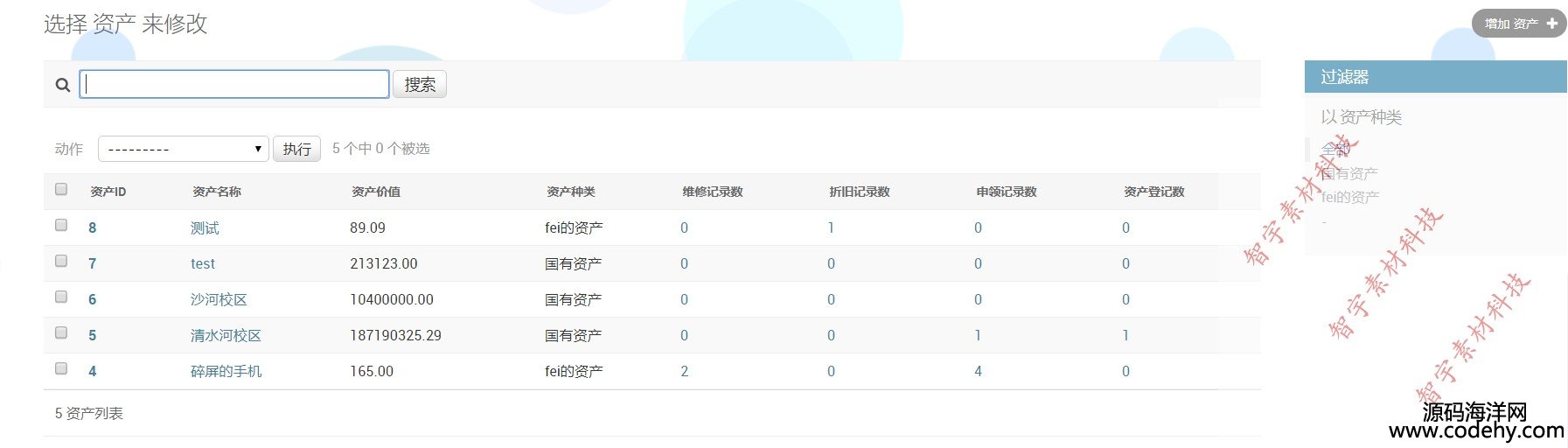Click the search magnifier icon
The image size is (1568, 448).
pos(62,85)
